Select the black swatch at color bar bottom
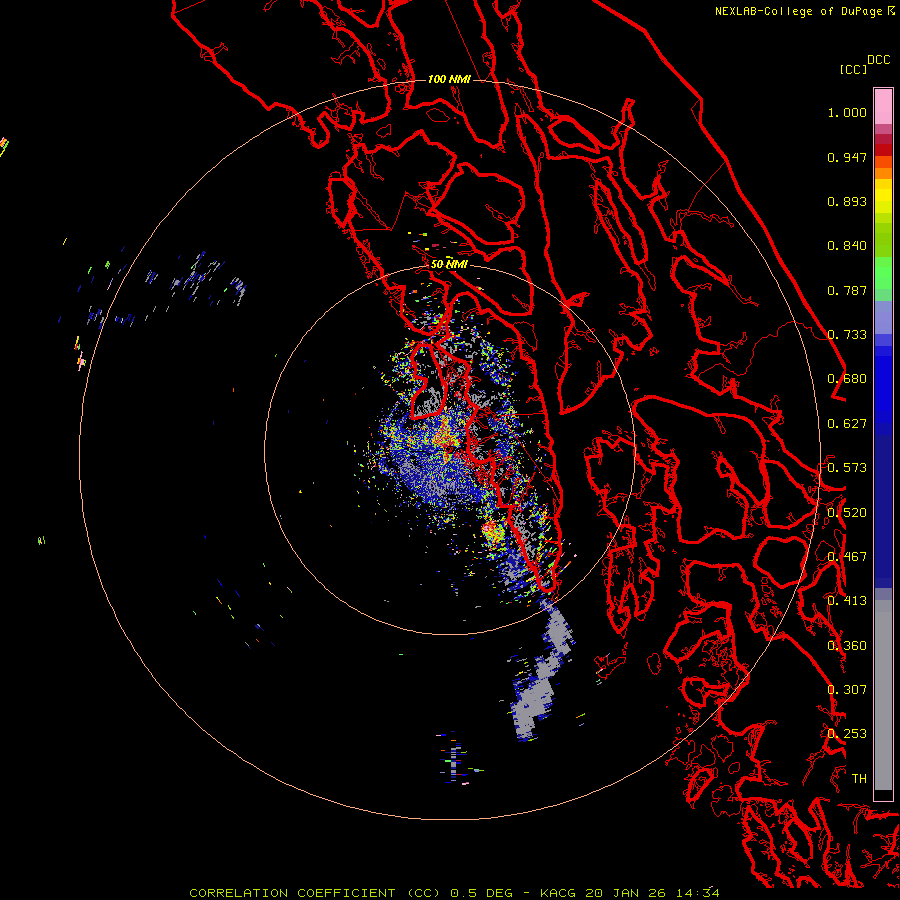900x900 pixels. [x=883, y=795]
